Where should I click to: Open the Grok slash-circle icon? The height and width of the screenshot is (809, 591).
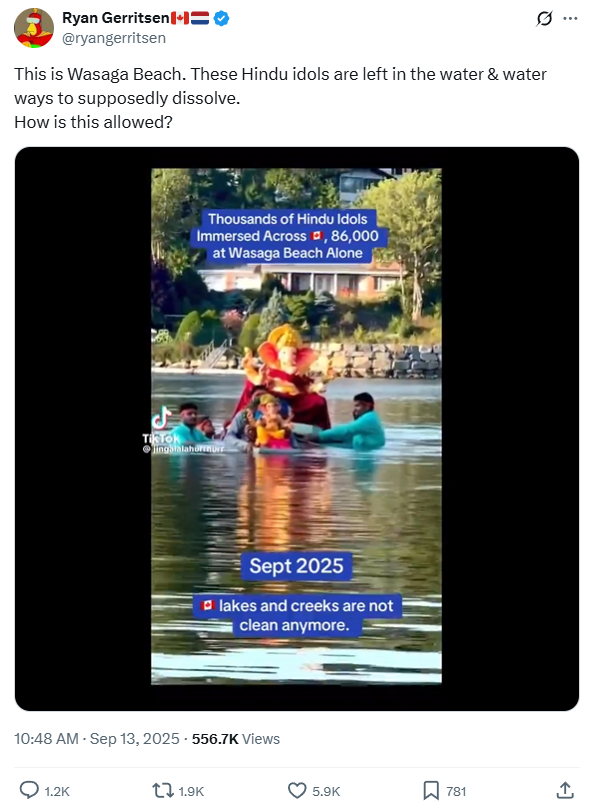(544, 19)
